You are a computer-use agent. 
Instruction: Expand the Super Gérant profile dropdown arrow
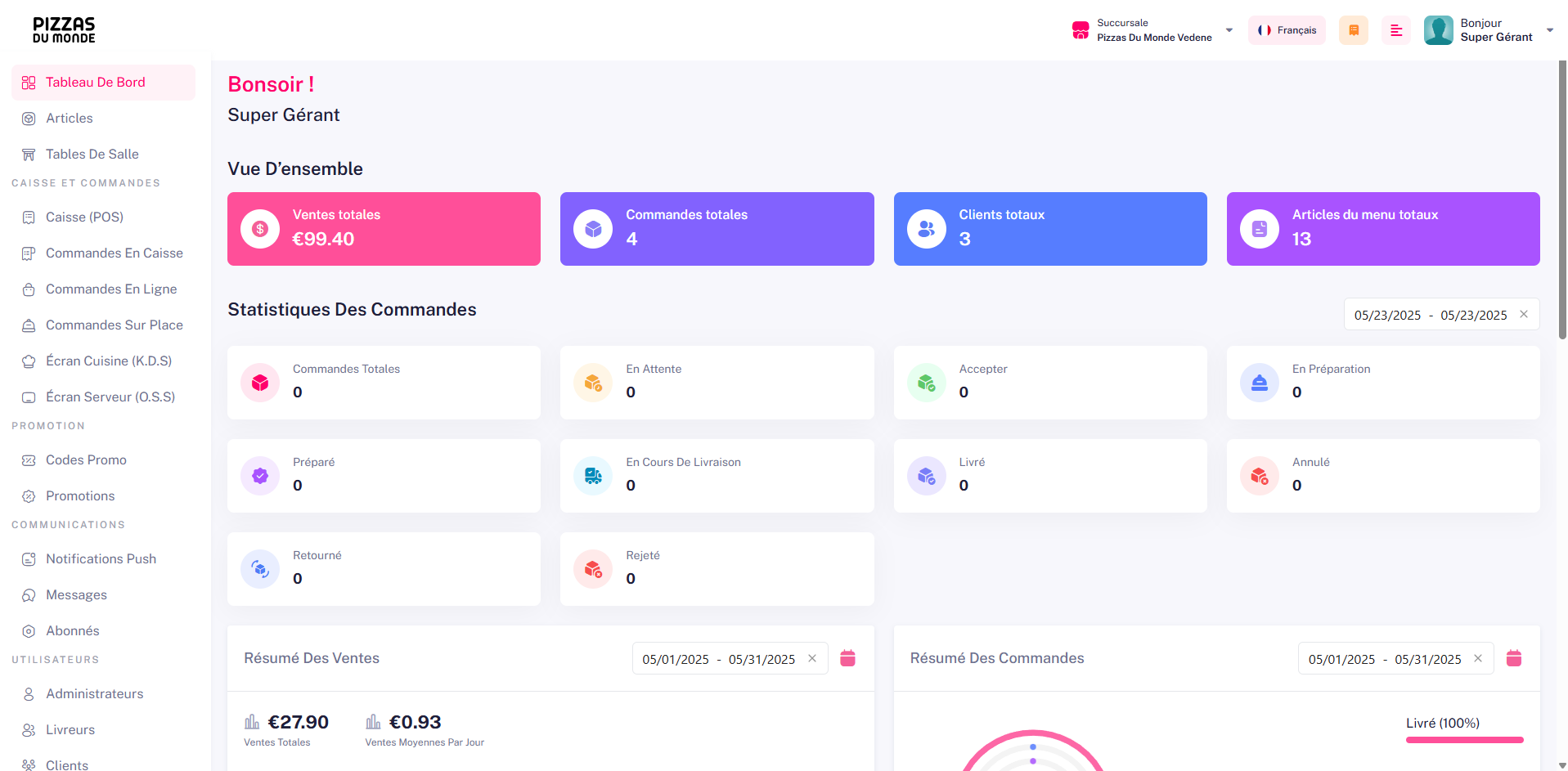pos(1550,30)
